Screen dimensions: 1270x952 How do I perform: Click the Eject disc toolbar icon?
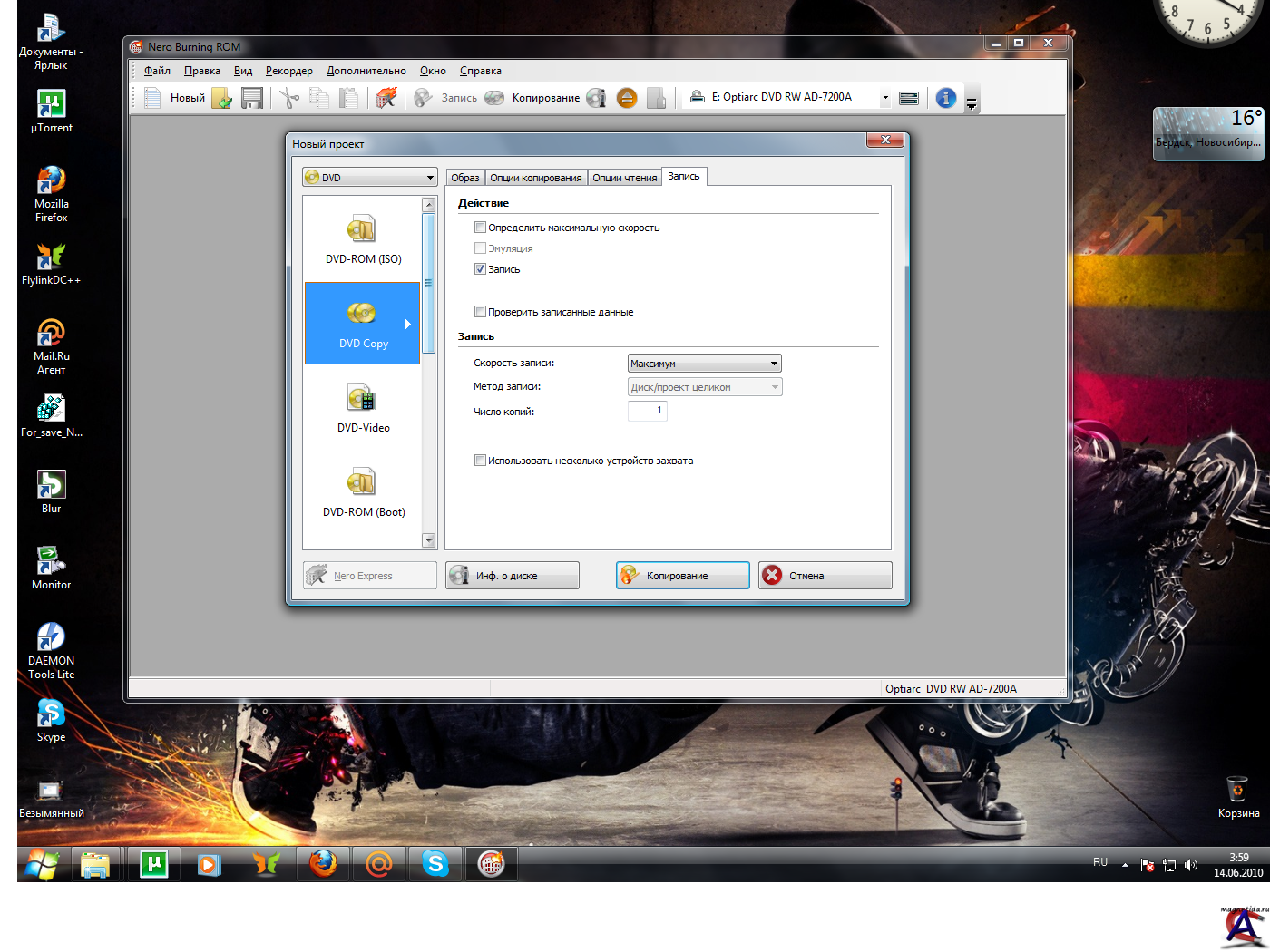pyautogui.click(x=627, y=98)
